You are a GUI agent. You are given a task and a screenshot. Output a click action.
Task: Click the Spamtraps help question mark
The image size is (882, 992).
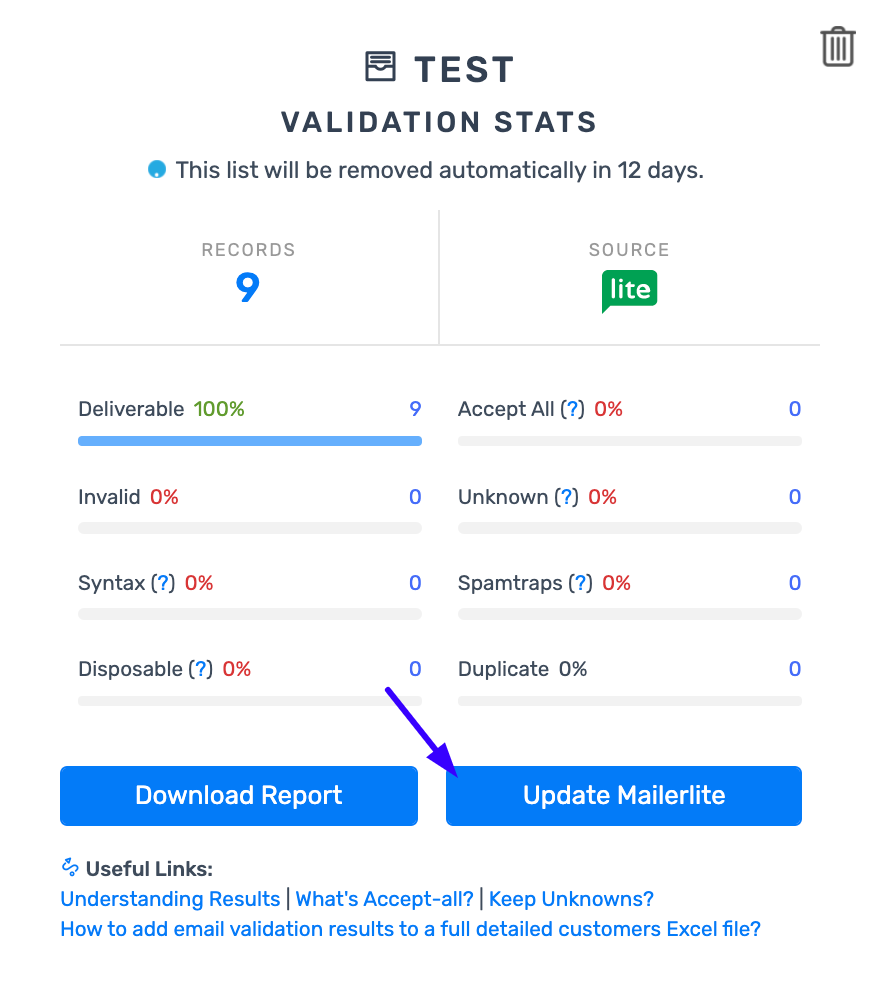point(580,583)
